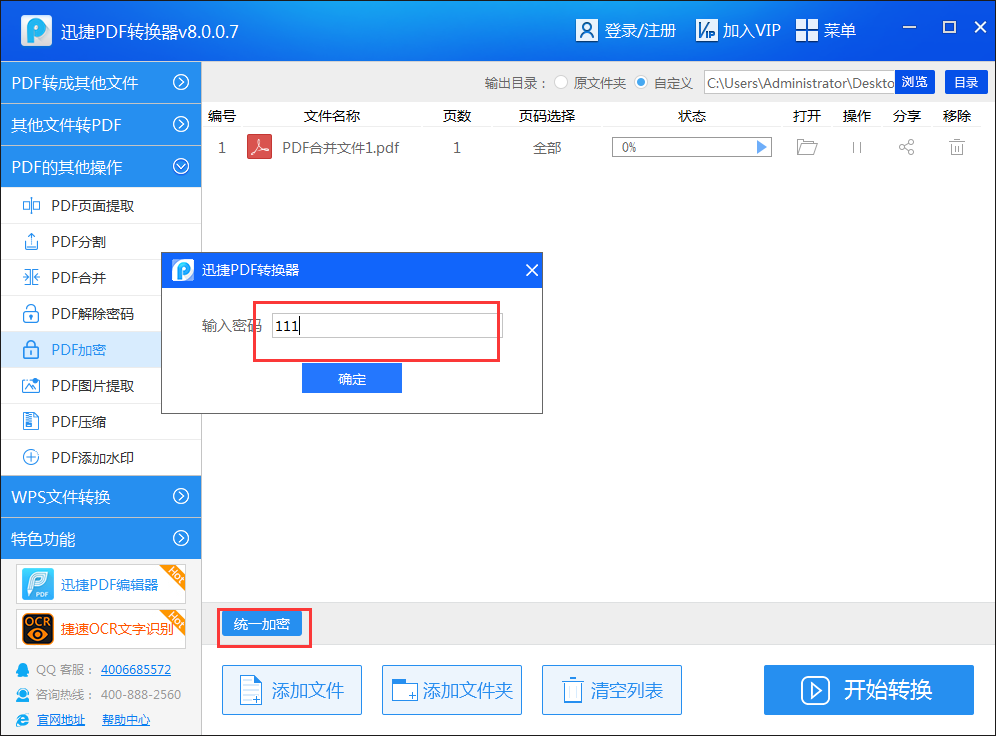Viewport: 996px width, 736px height.
Task: Pause operation icon for PDF合并文件1.pdf
Action: 856,147
